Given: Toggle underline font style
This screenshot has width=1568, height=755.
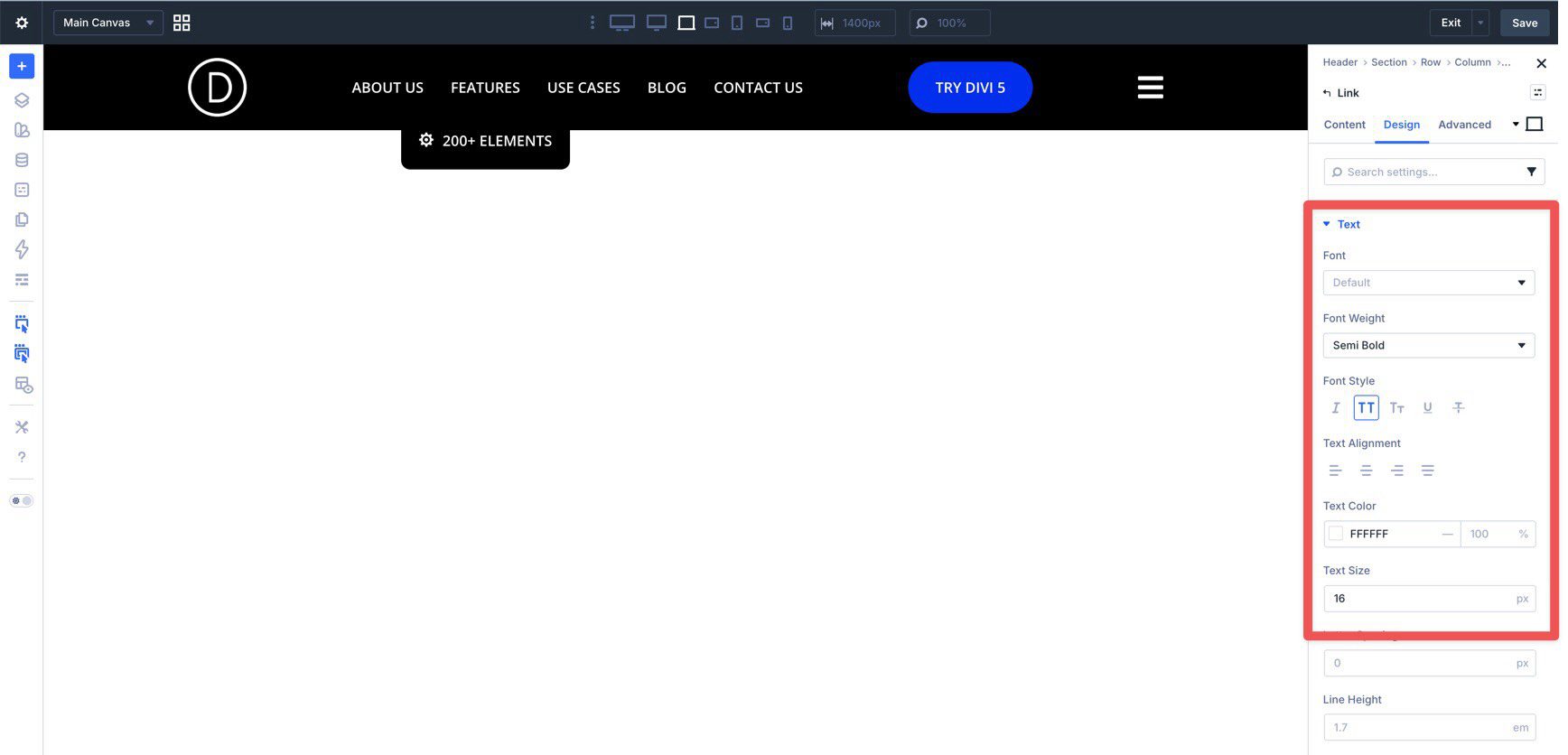Looking at the screenshot, I should pos(1427,408).
